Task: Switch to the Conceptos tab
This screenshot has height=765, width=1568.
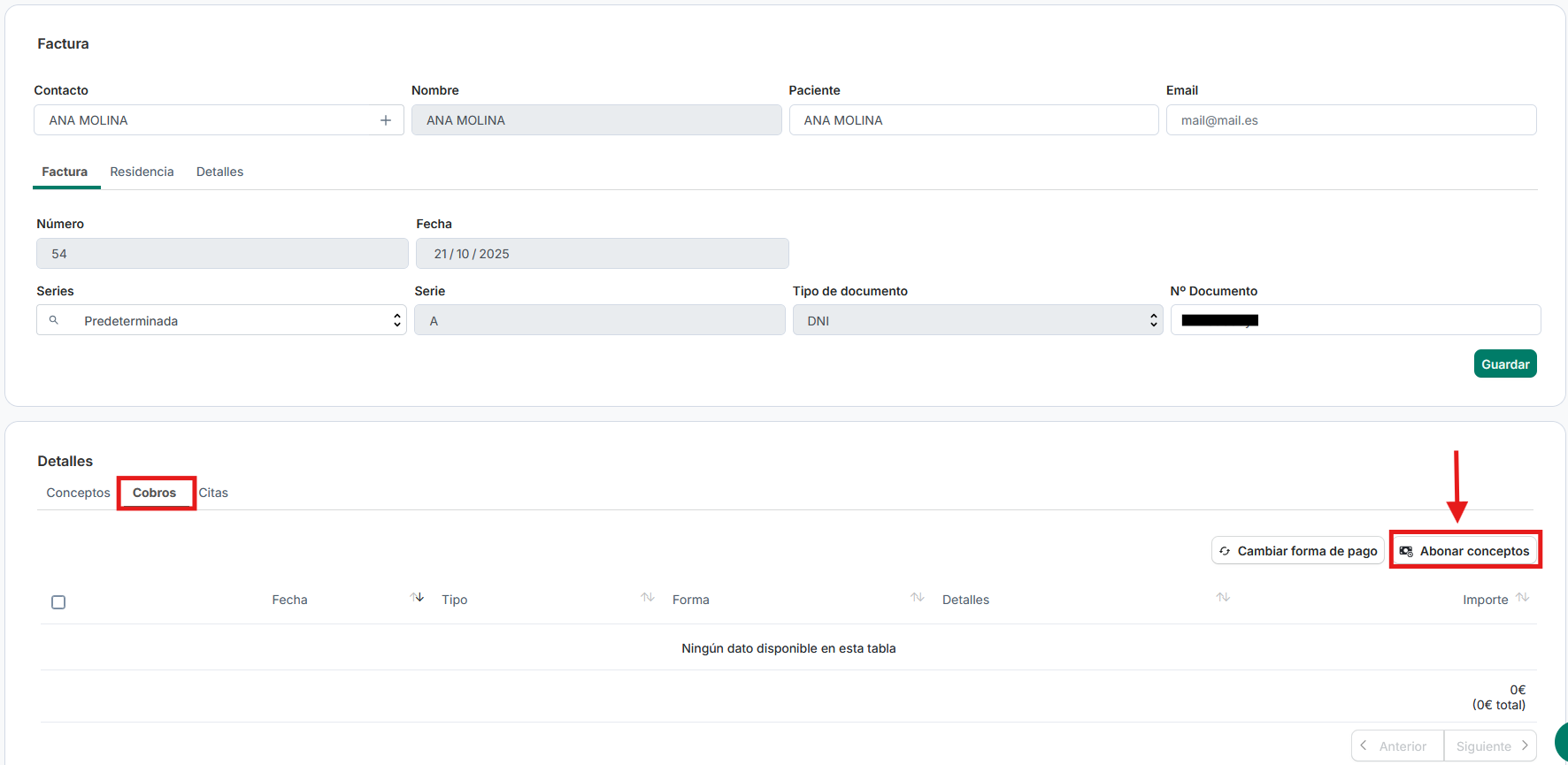Action: [78, 493]
